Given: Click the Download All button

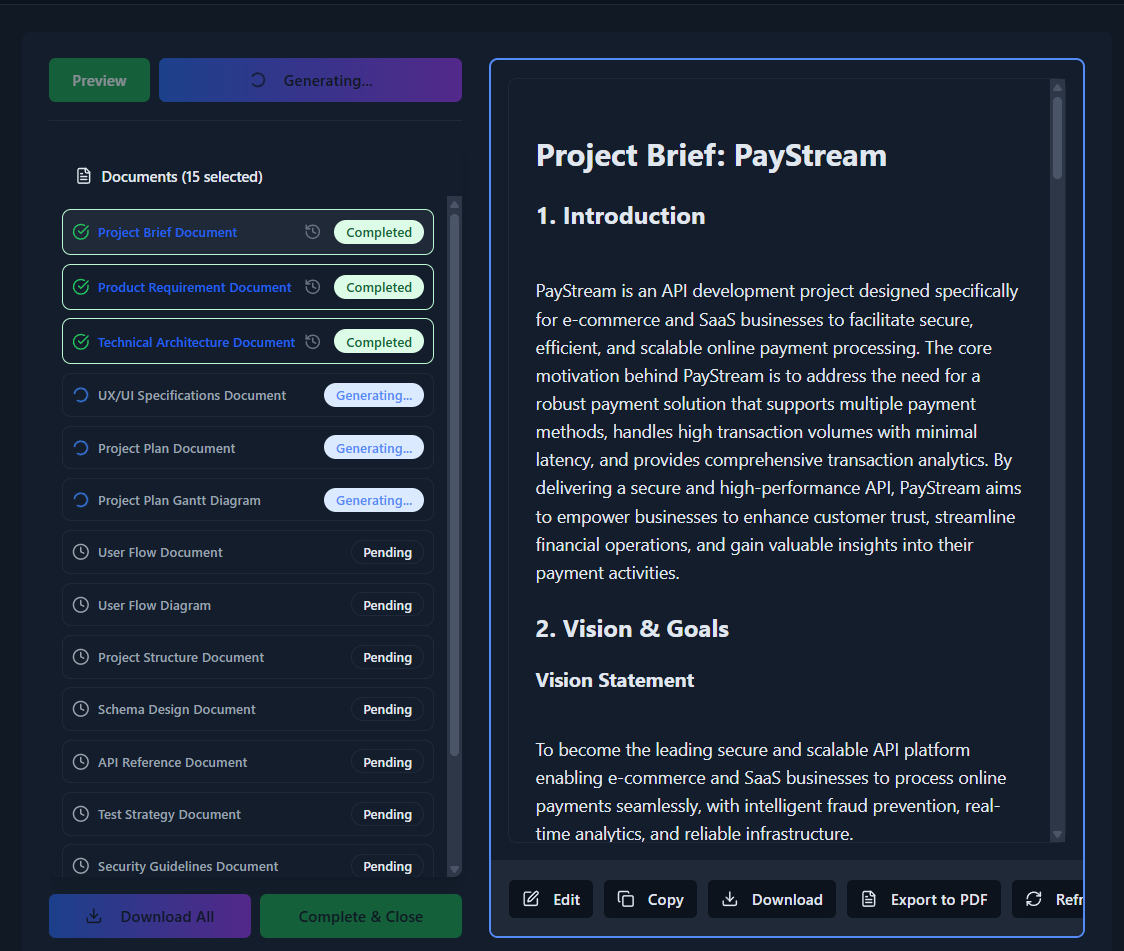Looking at the screenshot, I should [150, 916].
